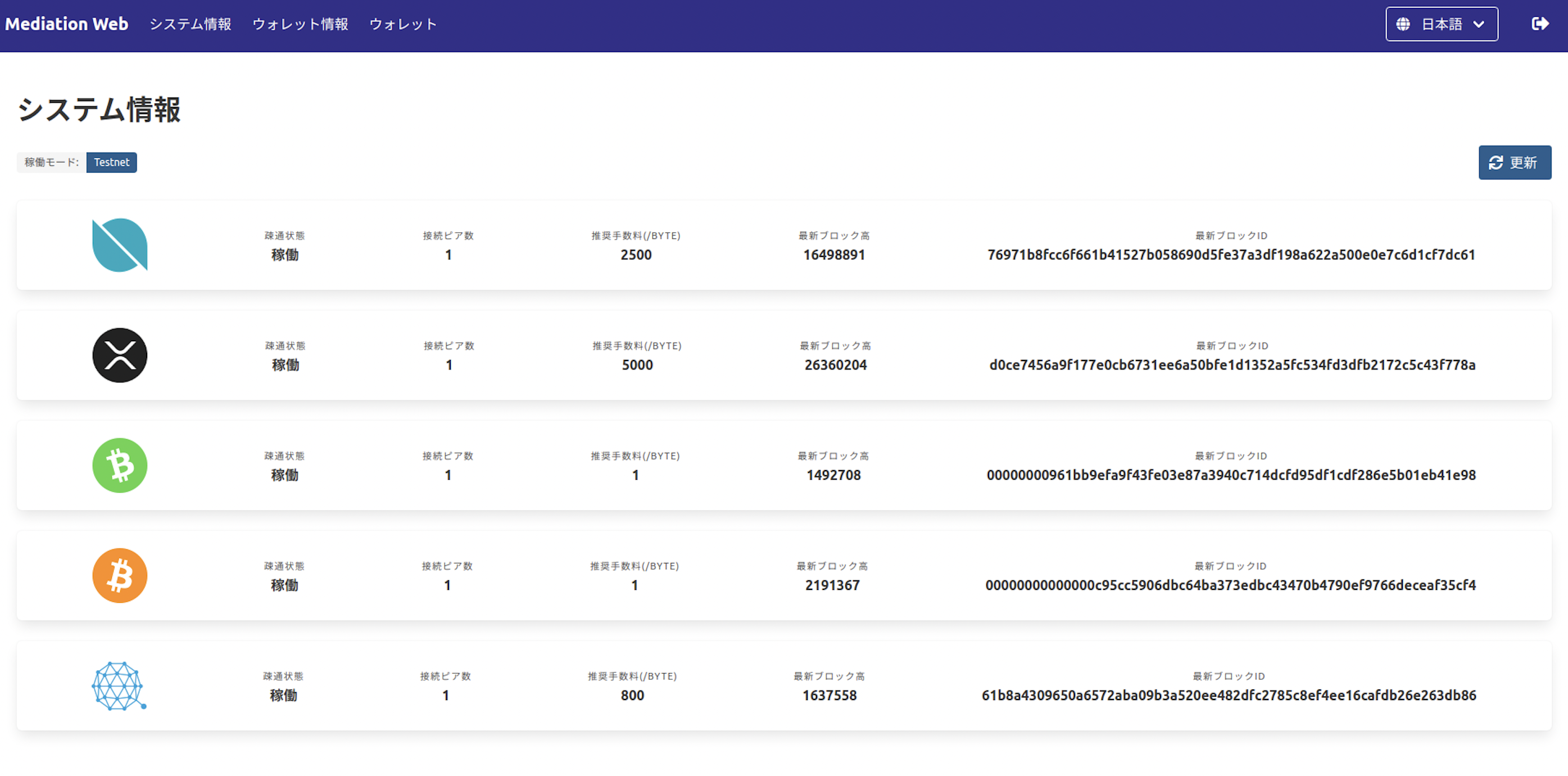The image size is (1568, 776).
Task: Open the ウォレット navigation item
Action: [x=403, y=24]
